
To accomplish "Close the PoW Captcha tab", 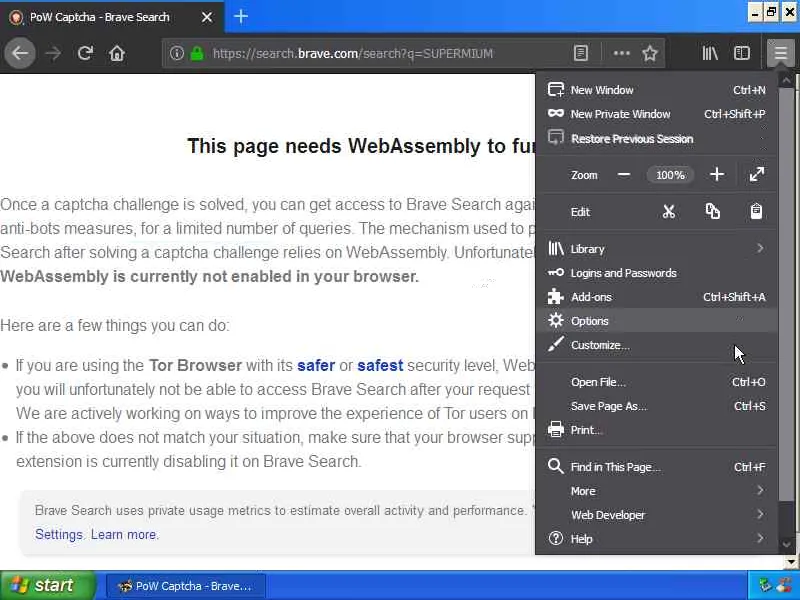I will point(207,17).
